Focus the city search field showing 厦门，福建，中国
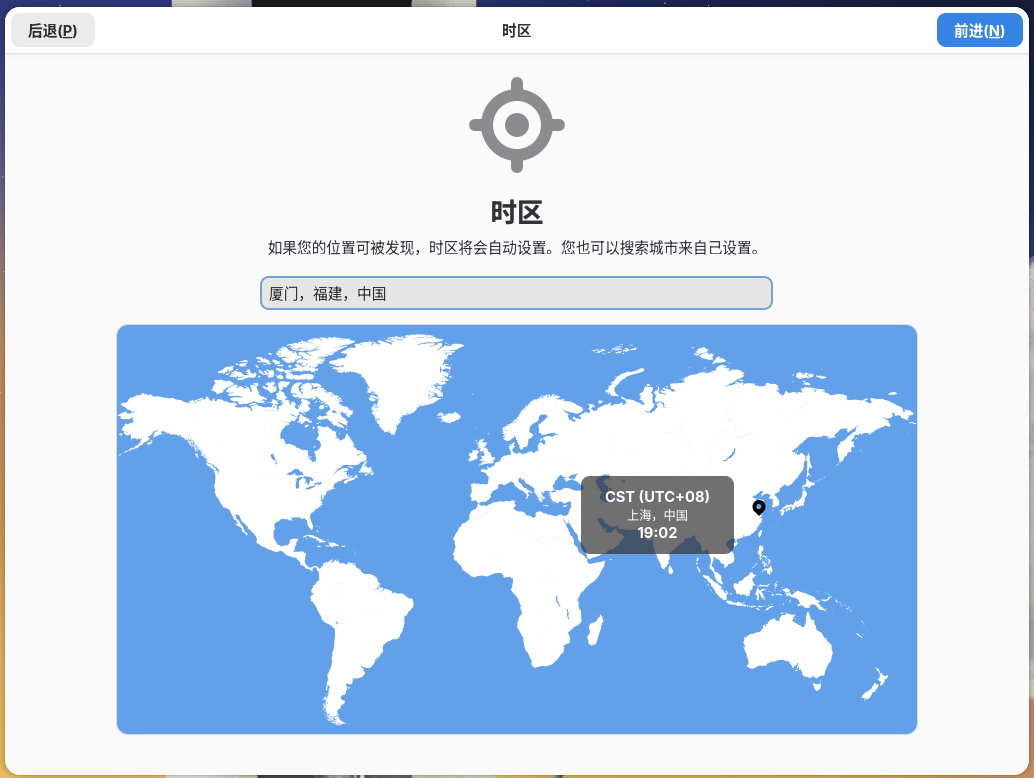This screenshot has width=1034, height=778. [516, 294]
